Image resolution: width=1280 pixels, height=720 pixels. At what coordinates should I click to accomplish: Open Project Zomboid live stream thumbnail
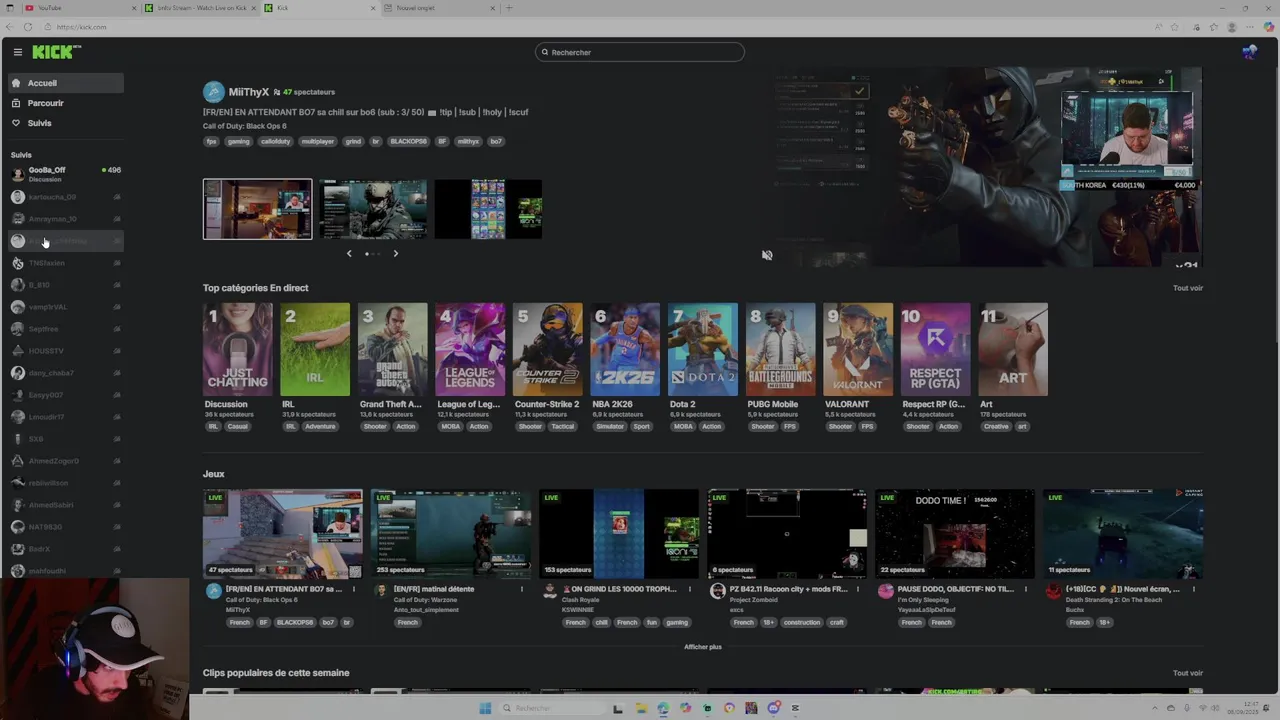click(787, 534)
